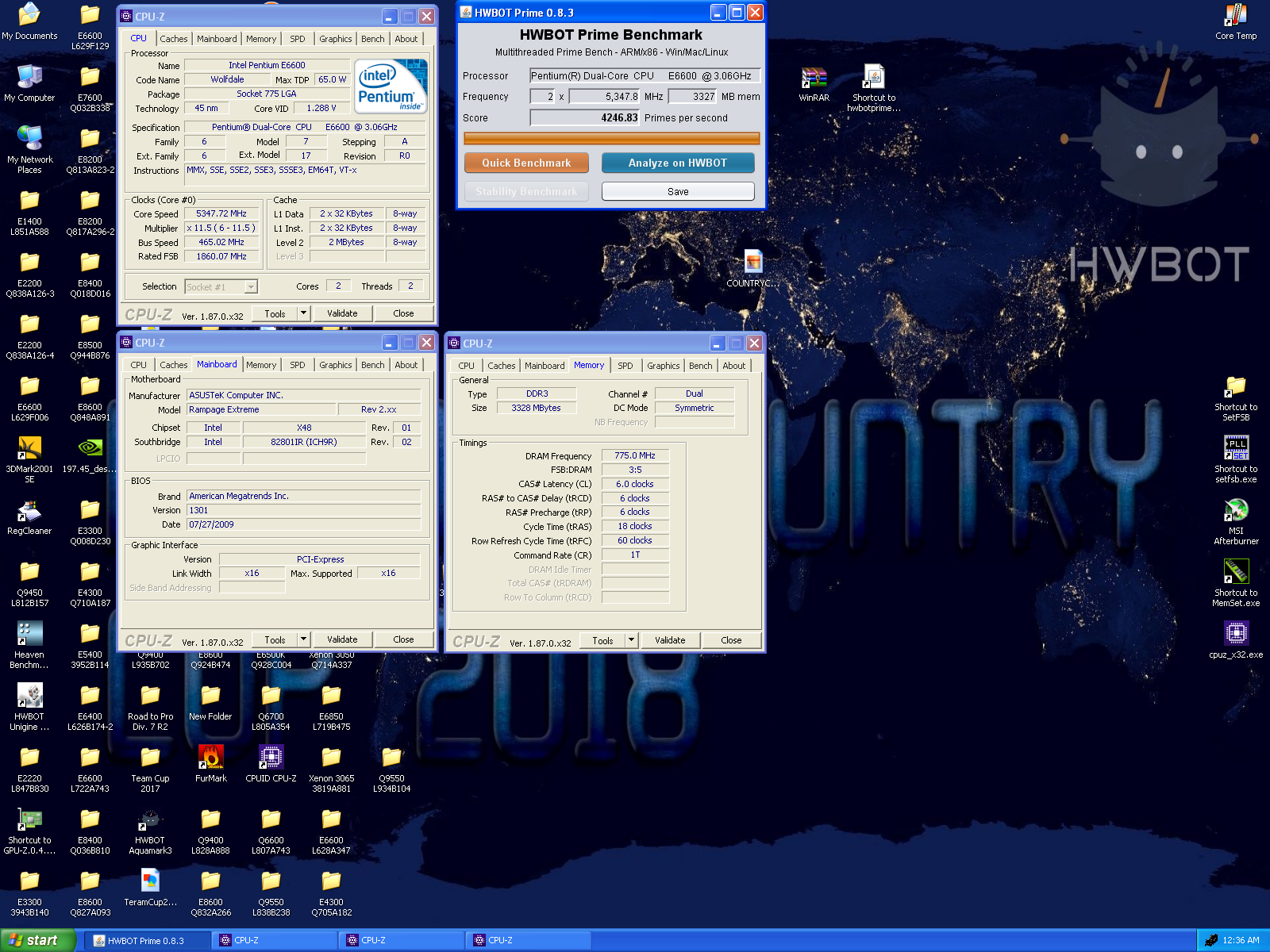Expand Tools dropdown arrow in Memory CPU-Z window
The width and height of the screenshot is (1270, 952).
tap(631, 640)
